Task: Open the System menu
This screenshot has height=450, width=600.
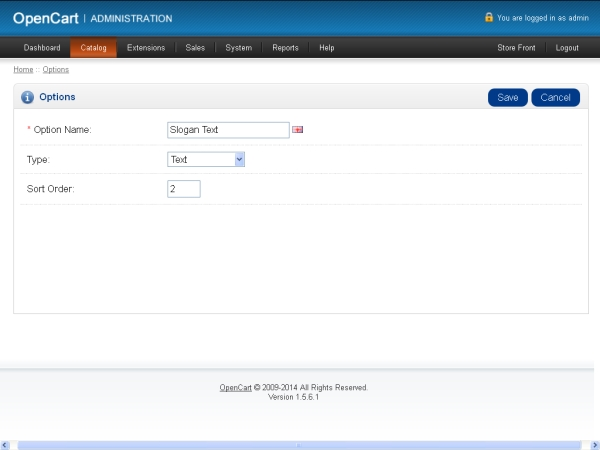Action: click(238, 48)
